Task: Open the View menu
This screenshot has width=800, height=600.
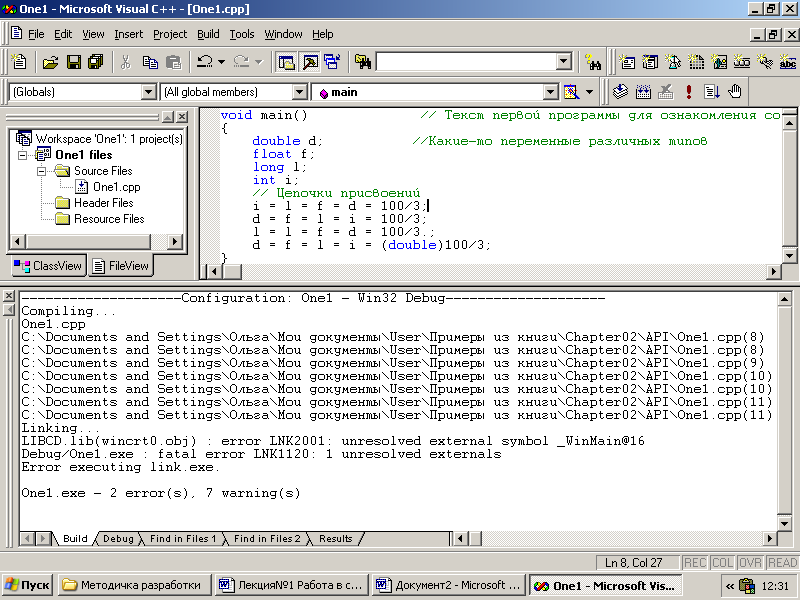Action: (x=93, y=34)
